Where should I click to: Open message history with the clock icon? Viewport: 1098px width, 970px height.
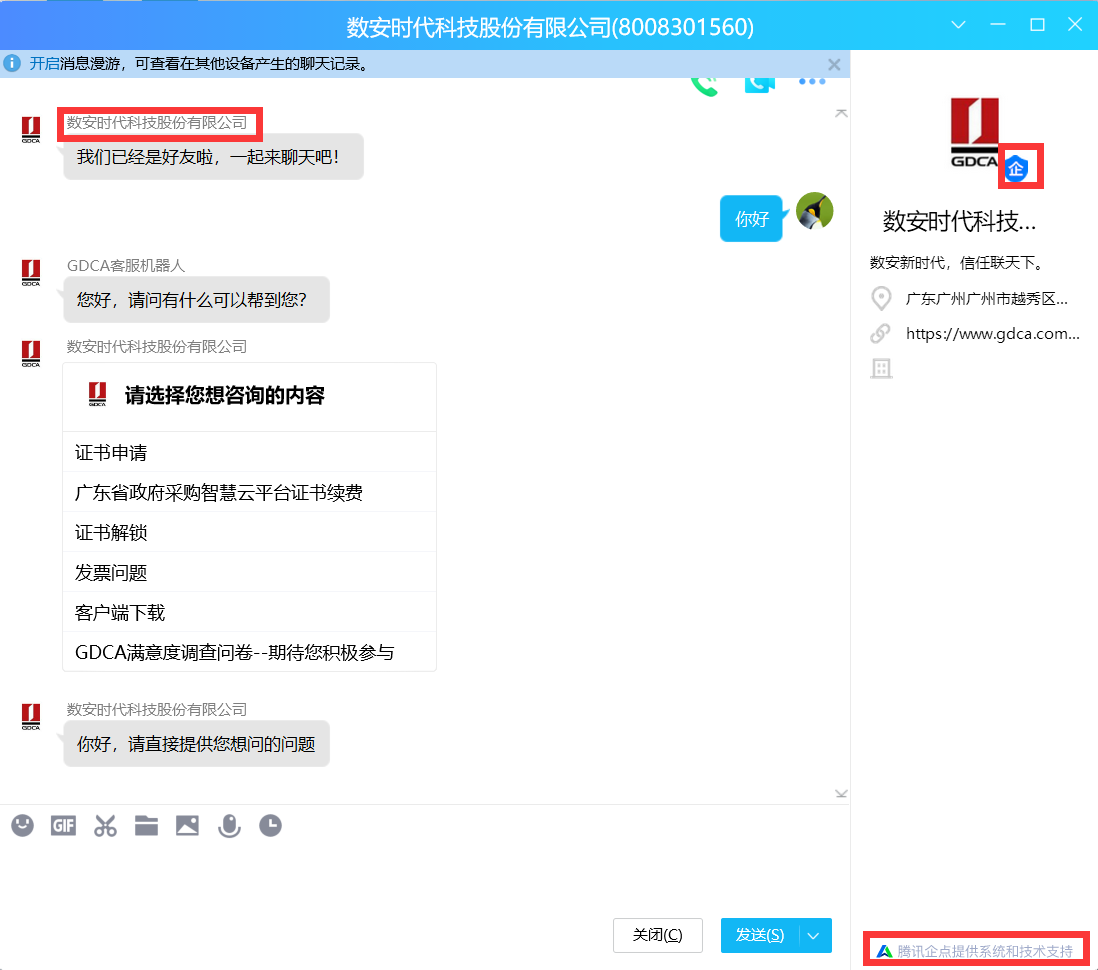270,826
